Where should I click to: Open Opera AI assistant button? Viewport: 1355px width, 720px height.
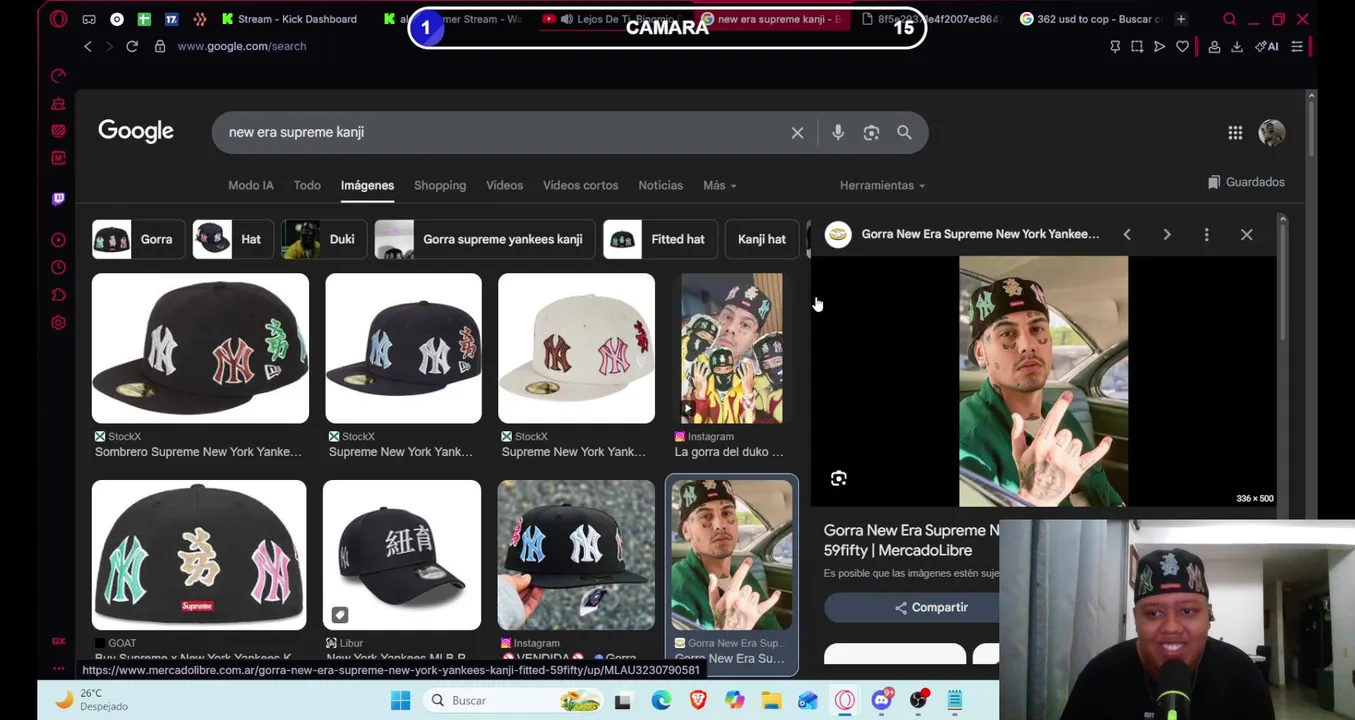1267,46
